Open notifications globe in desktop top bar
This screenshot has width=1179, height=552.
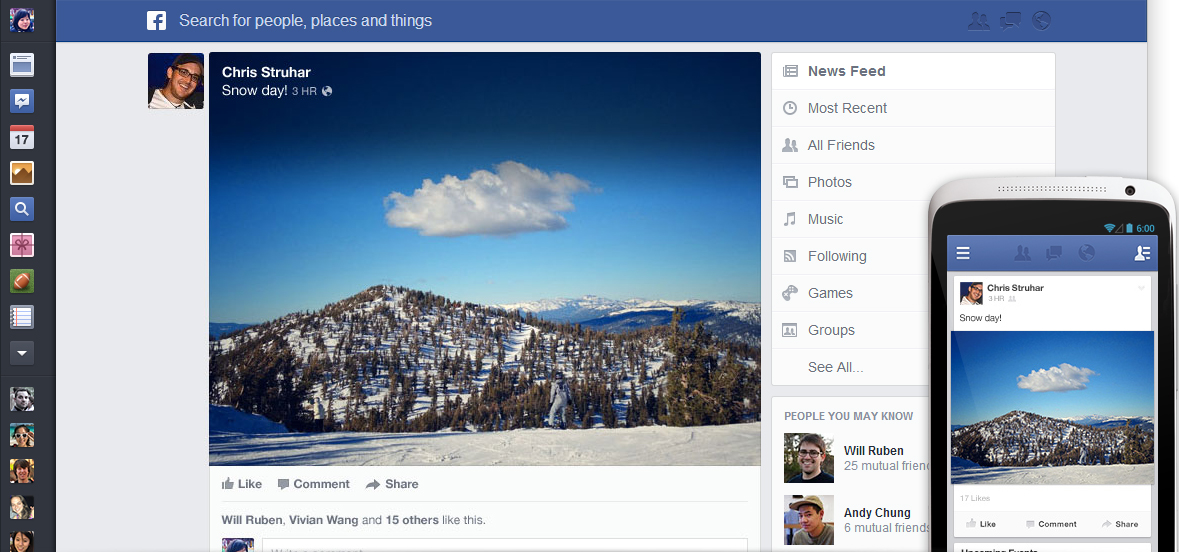point(1041,20)
